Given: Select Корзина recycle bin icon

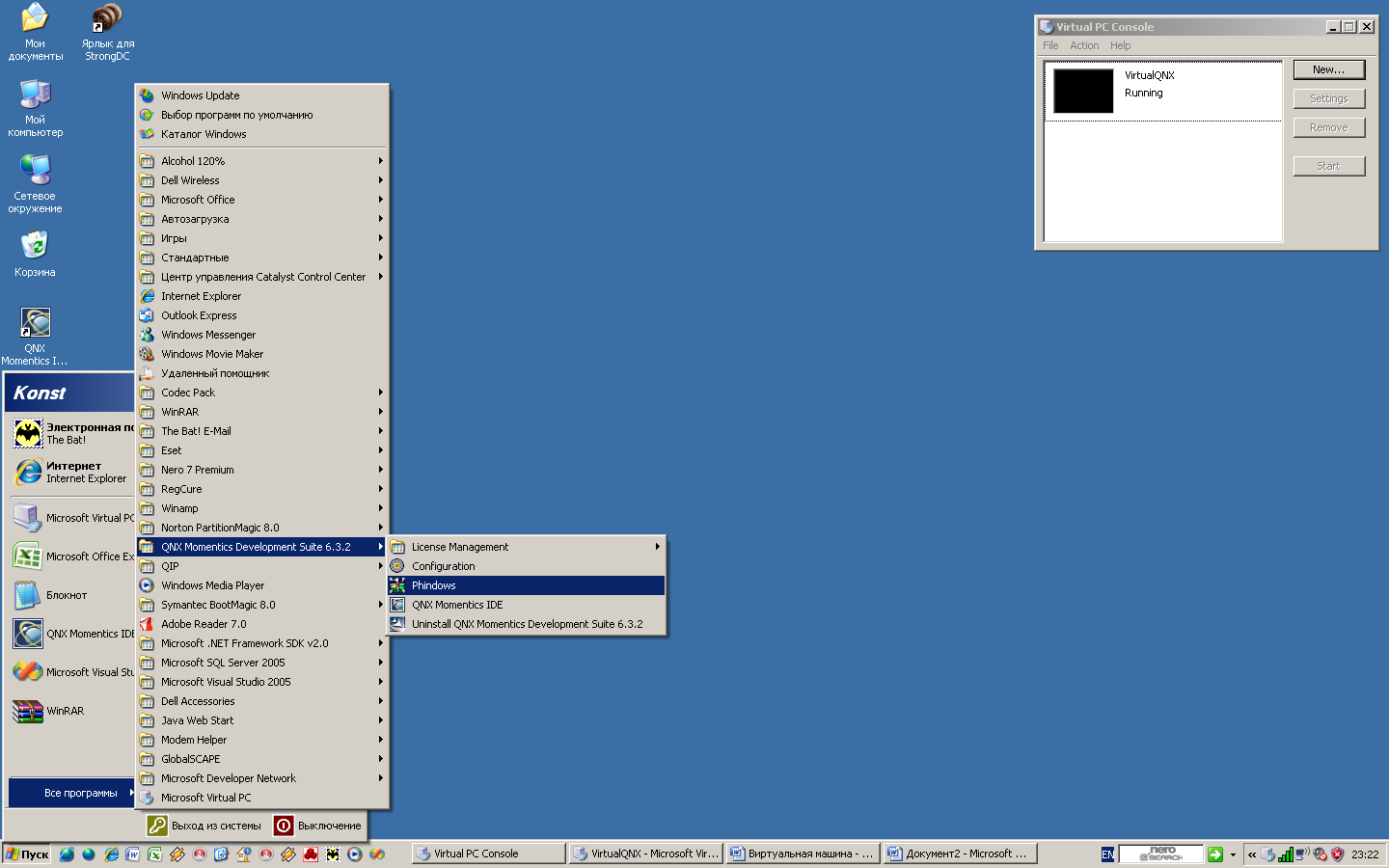Looking at the screenshot, I should tap(36, 245).
